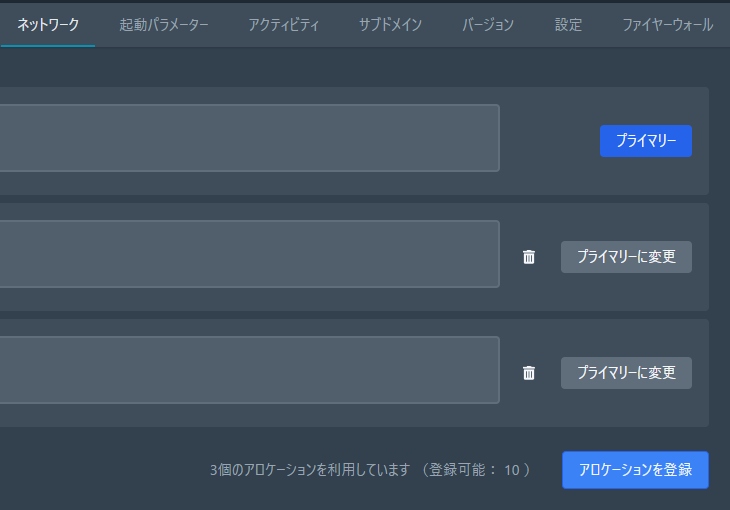Click empty space left of プライマリー button
Image resolution: width=730 pixels, height=510 pixels.
click(550, 141)
